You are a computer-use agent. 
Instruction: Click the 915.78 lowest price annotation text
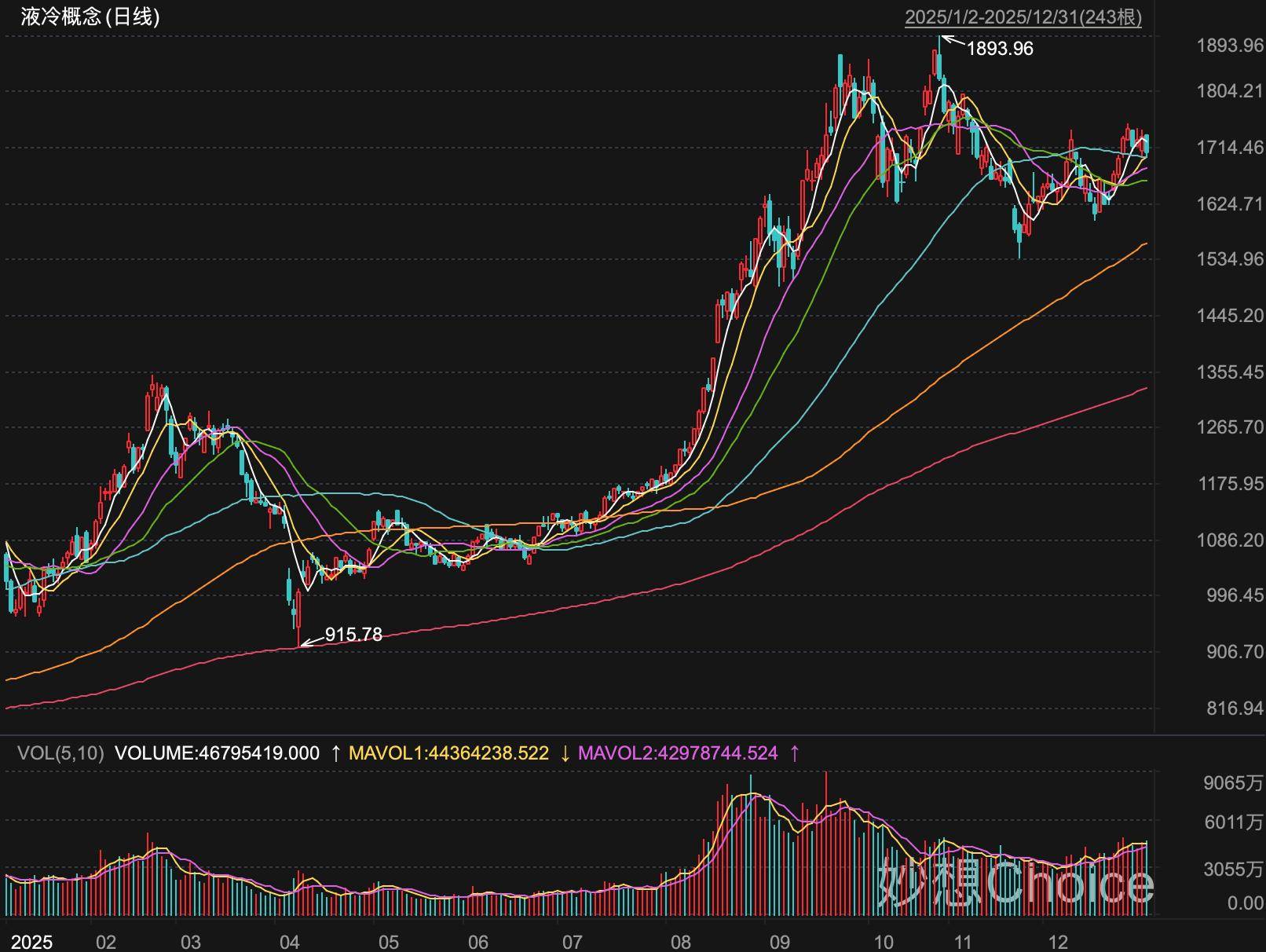353,635
